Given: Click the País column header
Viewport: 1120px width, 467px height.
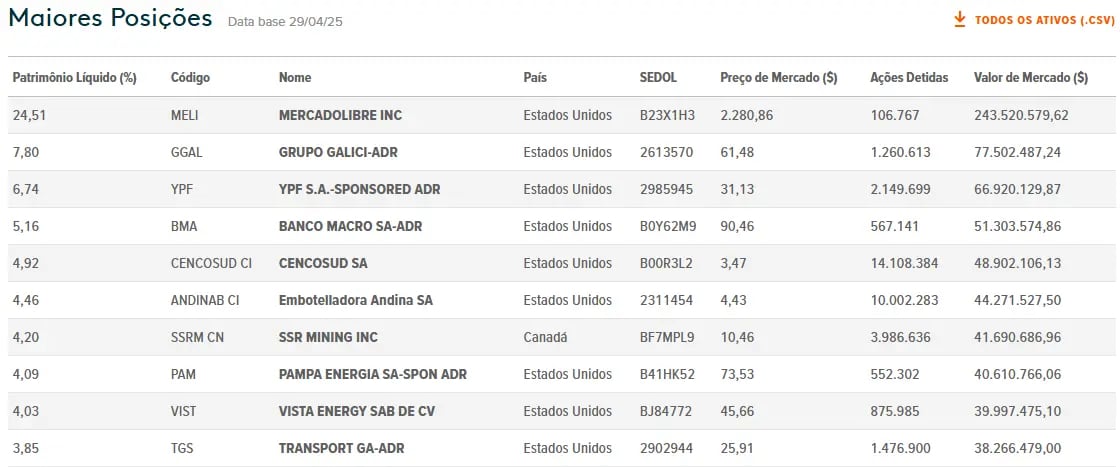Looking at the screenshot, I should click(x=535, y=77).
